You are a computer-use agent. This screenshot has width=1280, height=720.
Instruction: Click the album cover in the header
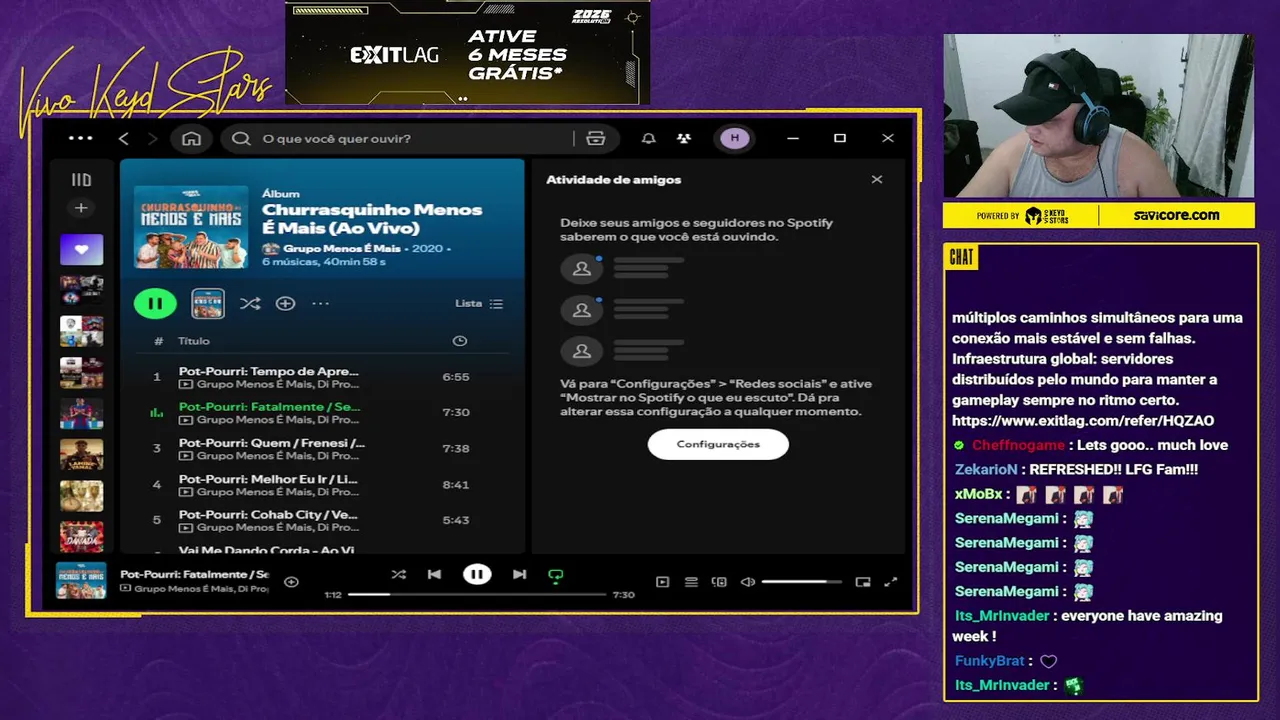click(191, 227)
